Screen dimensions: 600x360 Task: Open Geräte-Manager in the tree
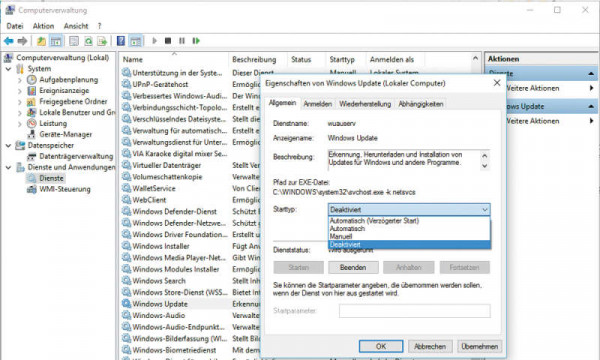[x=65, y=134]
